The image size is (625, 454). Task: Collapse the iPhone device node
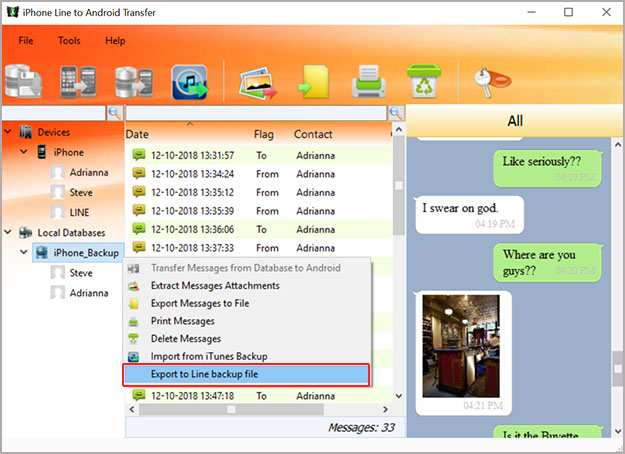click(24, 152)
